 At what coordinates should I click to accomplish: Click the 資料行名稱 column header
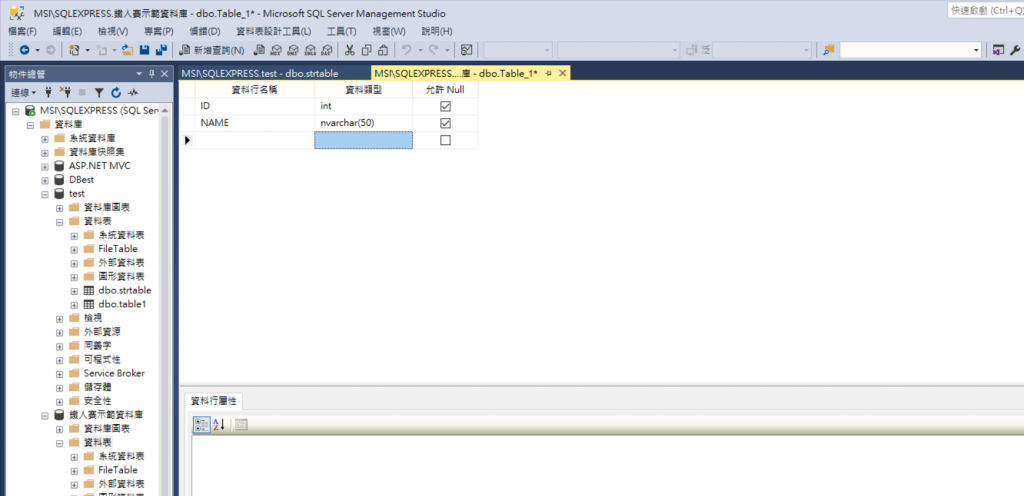click(x=255, y=89)
